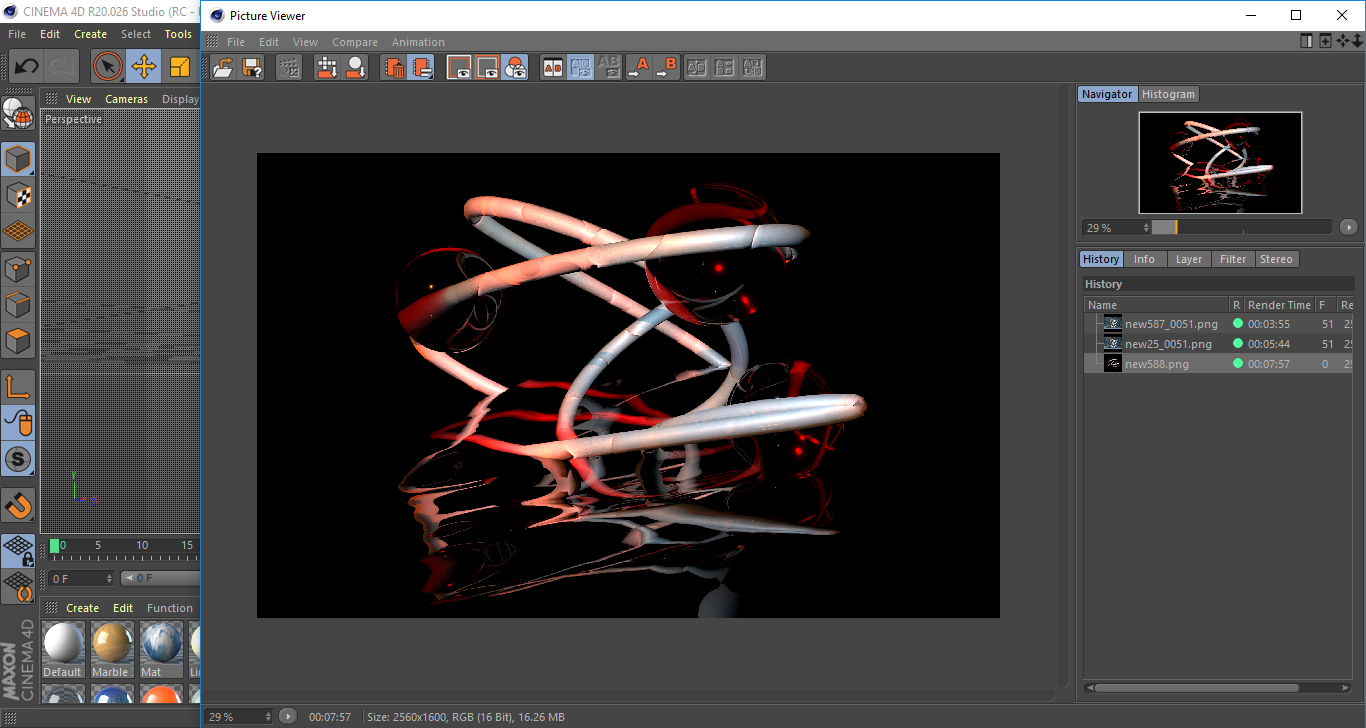Click the arrow button next to status zoom field
Viewport: 1366px width, 728px height.
point(288,716)
